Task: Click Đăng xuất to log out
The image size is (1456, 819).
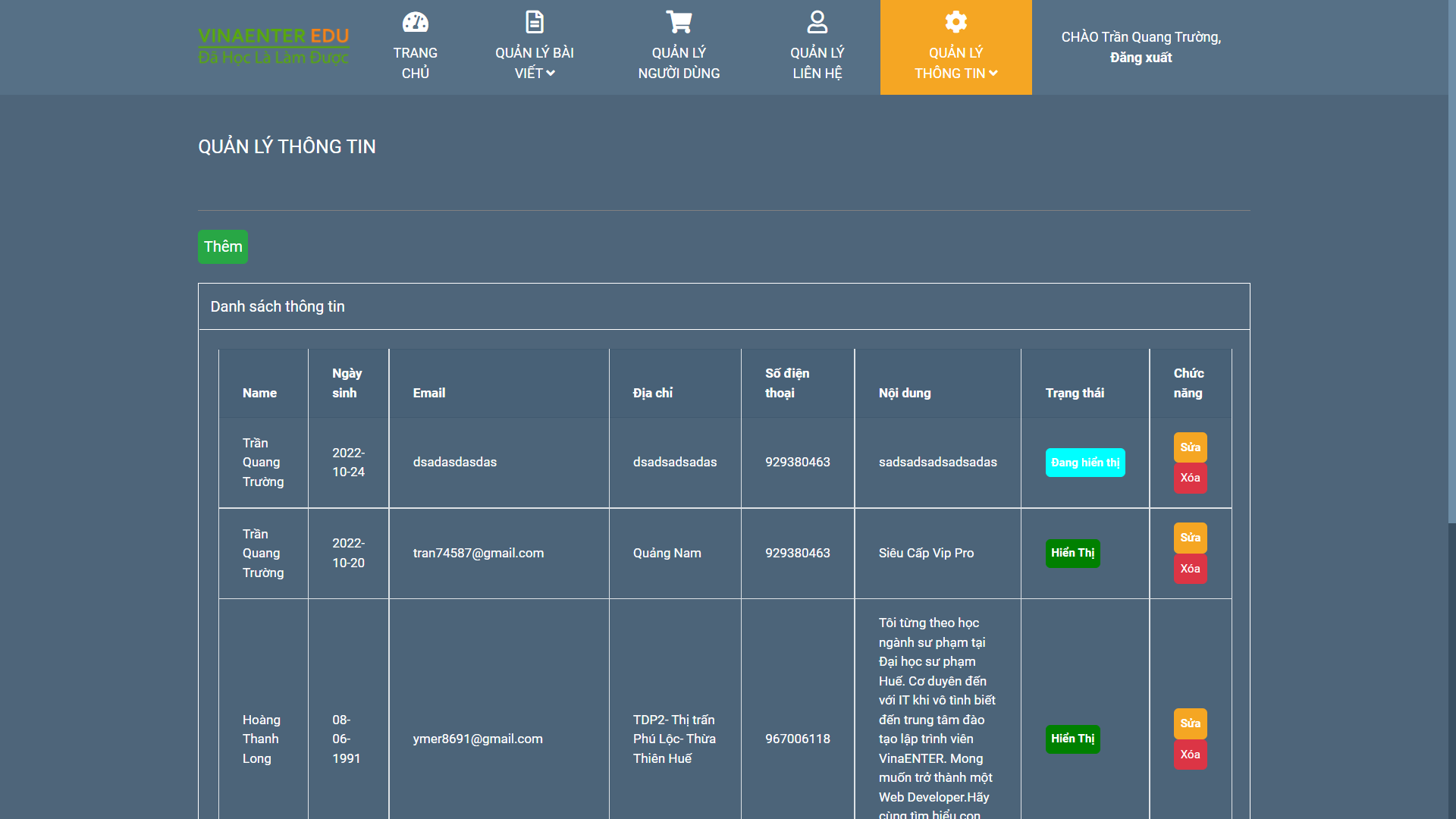Action: [1141, 57]
